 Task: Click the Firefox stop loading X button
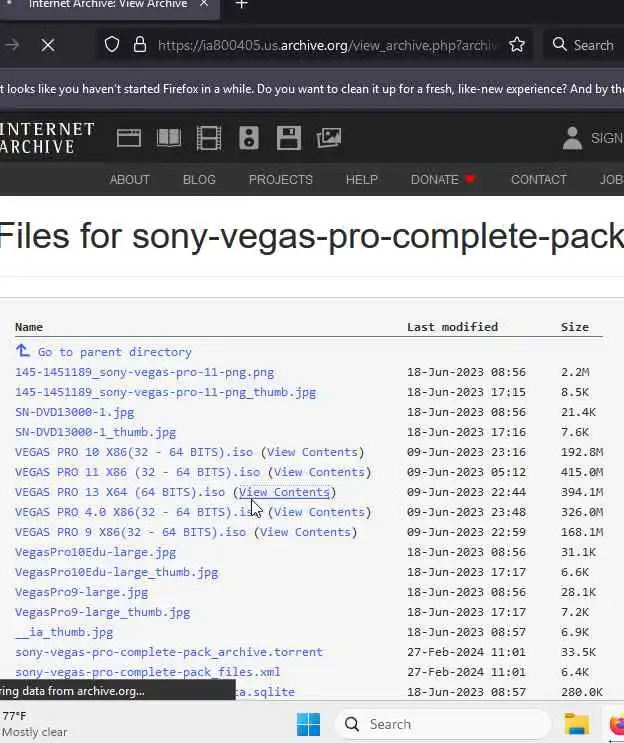click(48, 45)
